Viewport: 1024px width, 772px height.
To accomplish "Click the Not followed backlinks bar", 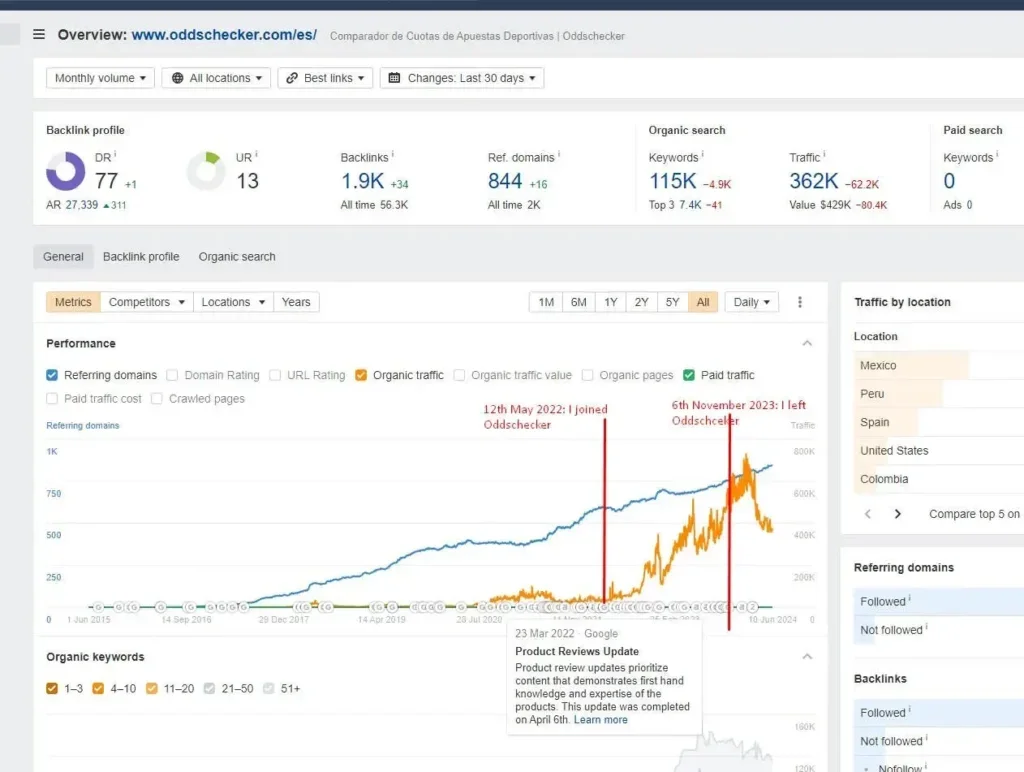I will (x=938, y=741).
